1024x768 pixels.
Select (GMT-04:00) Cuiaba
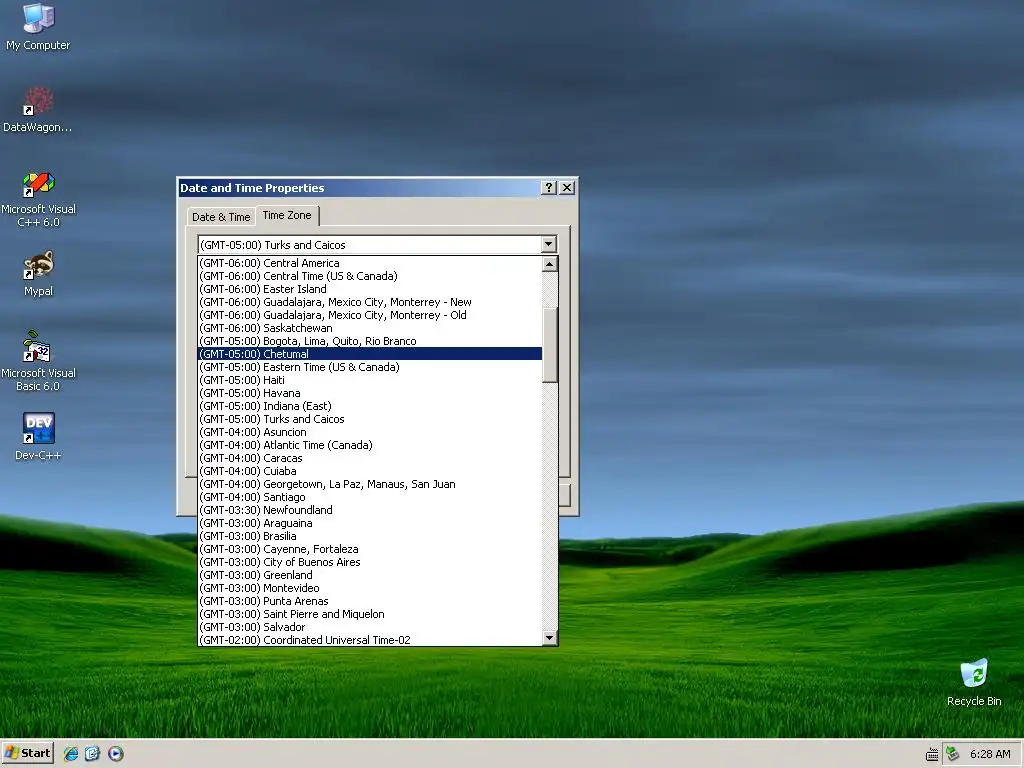(370, 472)
